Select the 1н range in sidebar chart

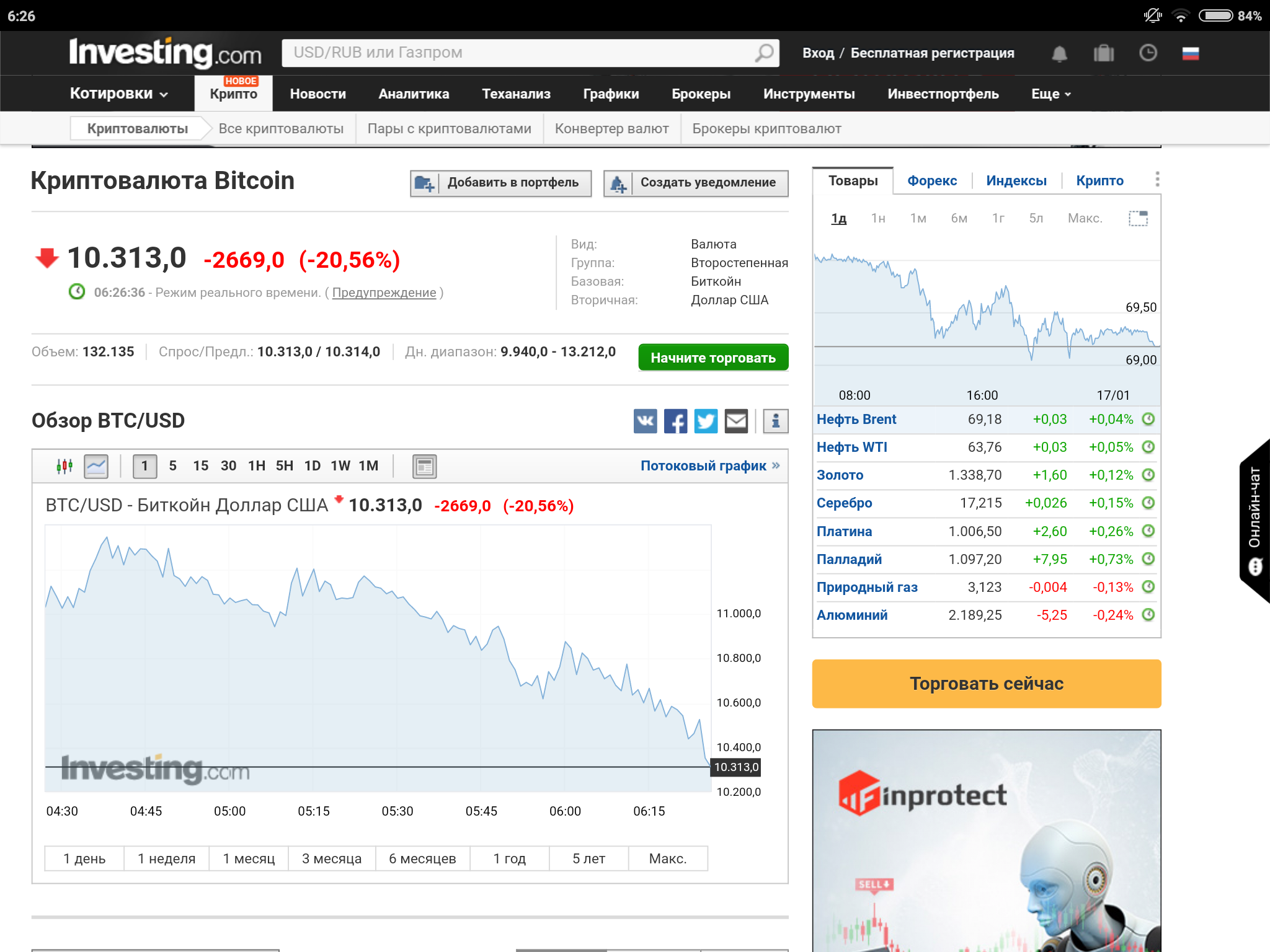[x=878, y=218]
